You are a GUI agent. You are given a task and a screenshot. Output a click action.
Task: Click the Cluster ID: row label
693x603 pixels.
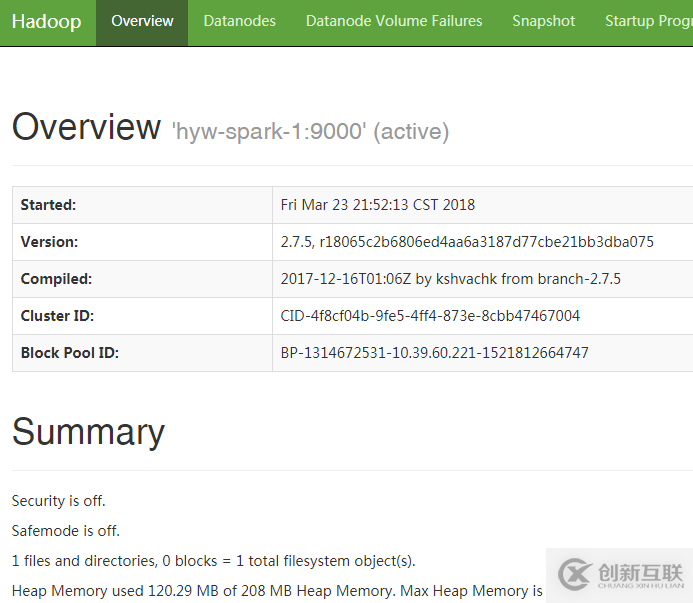[x=57, y=316]
